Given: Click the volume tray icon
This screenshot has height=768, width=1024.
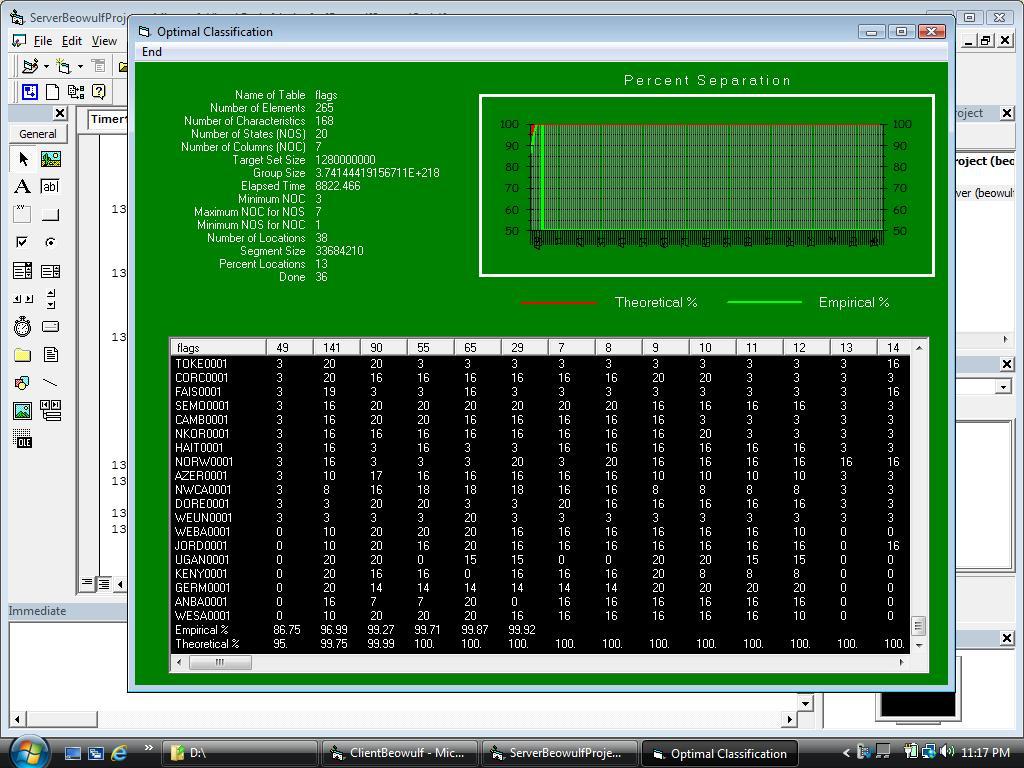Looking at the screenshot, I should pyautogui.click(x=946, y=752).
